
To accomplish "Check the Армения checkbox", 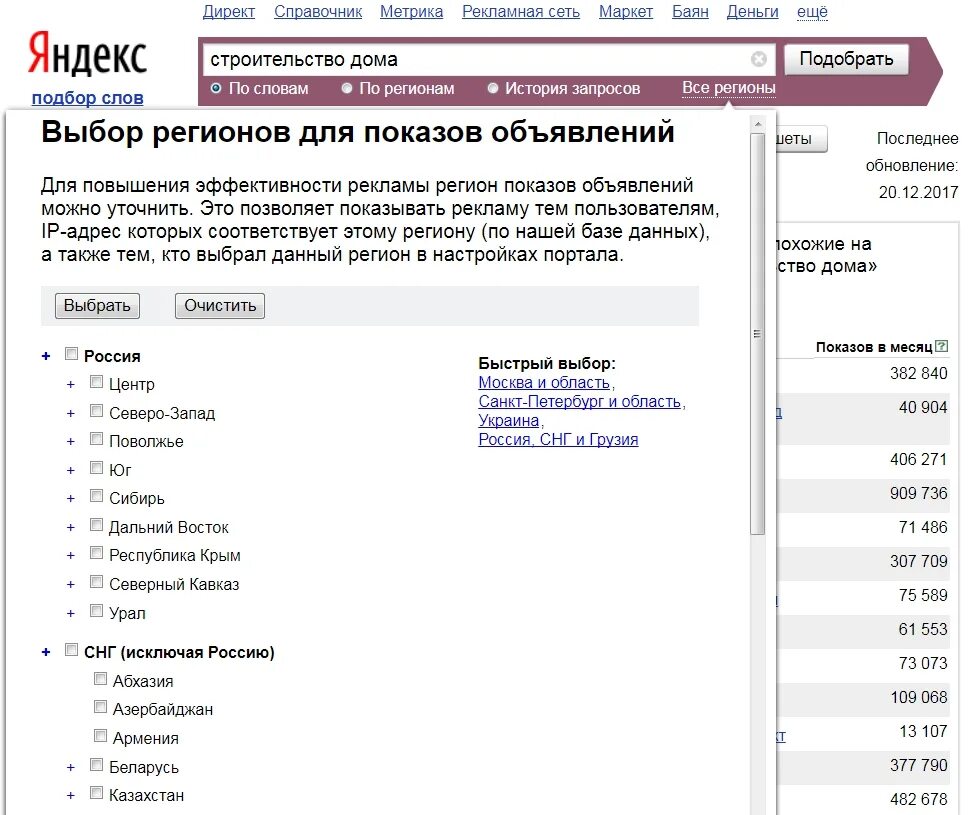I will (100, 736).
